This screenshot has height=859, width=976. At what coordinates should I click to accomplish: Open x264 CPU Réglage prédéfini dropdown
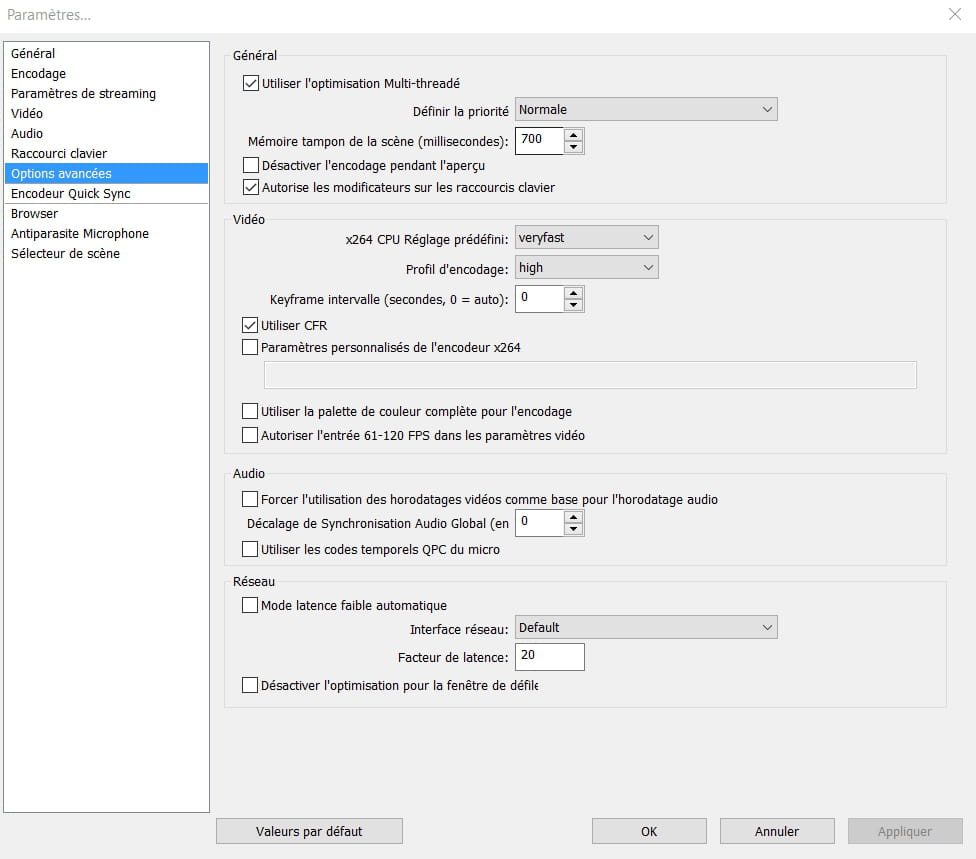tap(586, 237)
